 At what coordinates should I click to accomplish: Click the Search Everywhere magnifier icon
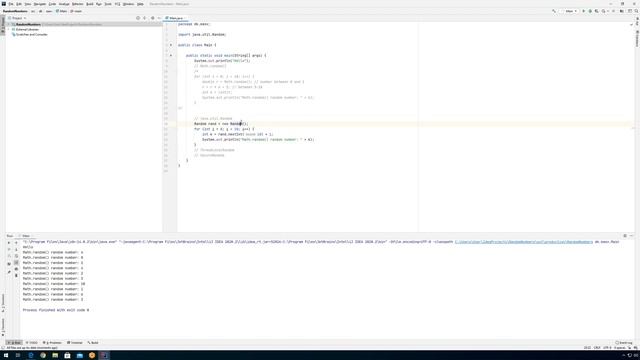click(x=636, y=11)
